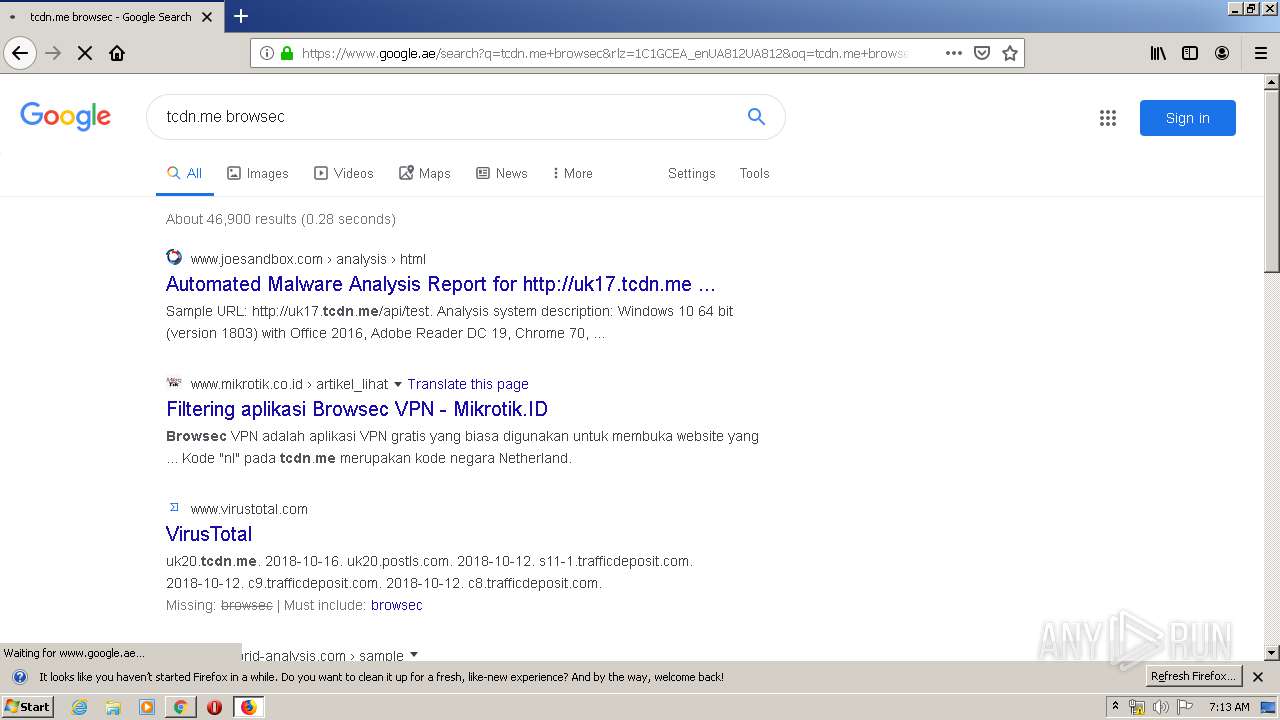The image size is (1280, 720).
Task: Run search with the magnifier icon
Action: click(x=756, y=117)
